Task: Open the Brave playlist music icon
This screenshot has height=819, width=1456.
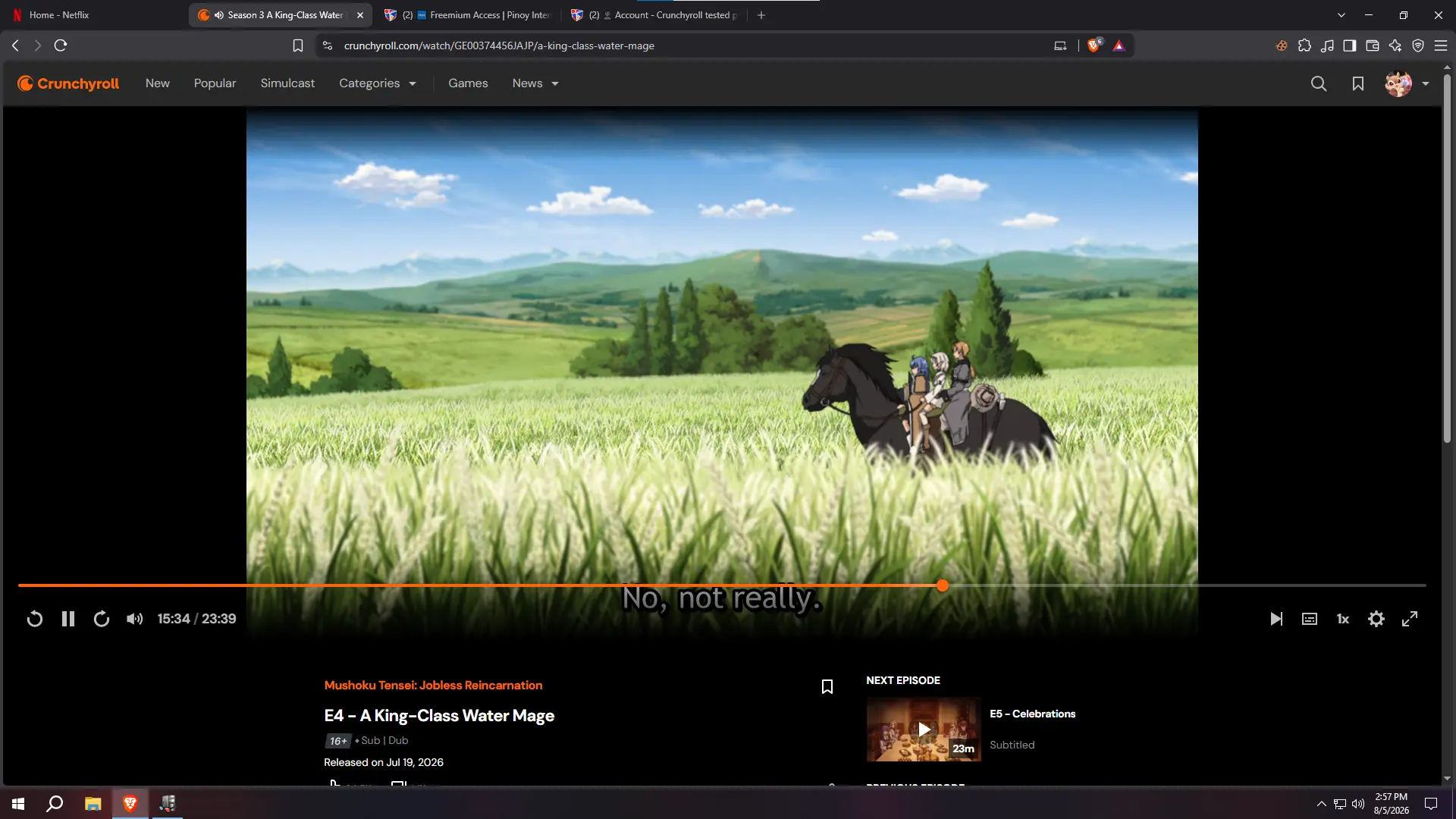Action: point(1327,45)
